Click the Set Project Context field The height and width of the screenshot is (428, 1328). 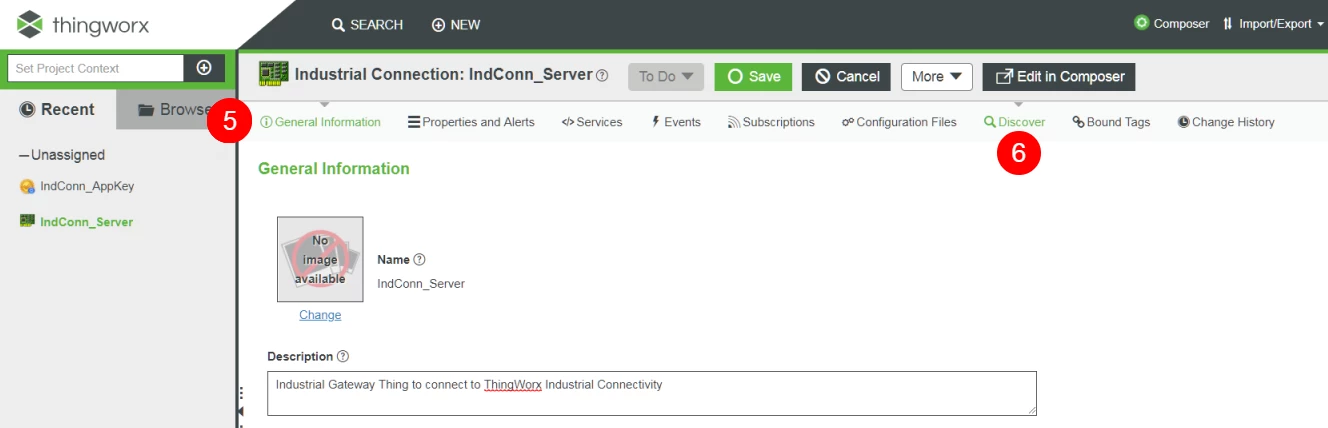[x=96, y=68]
